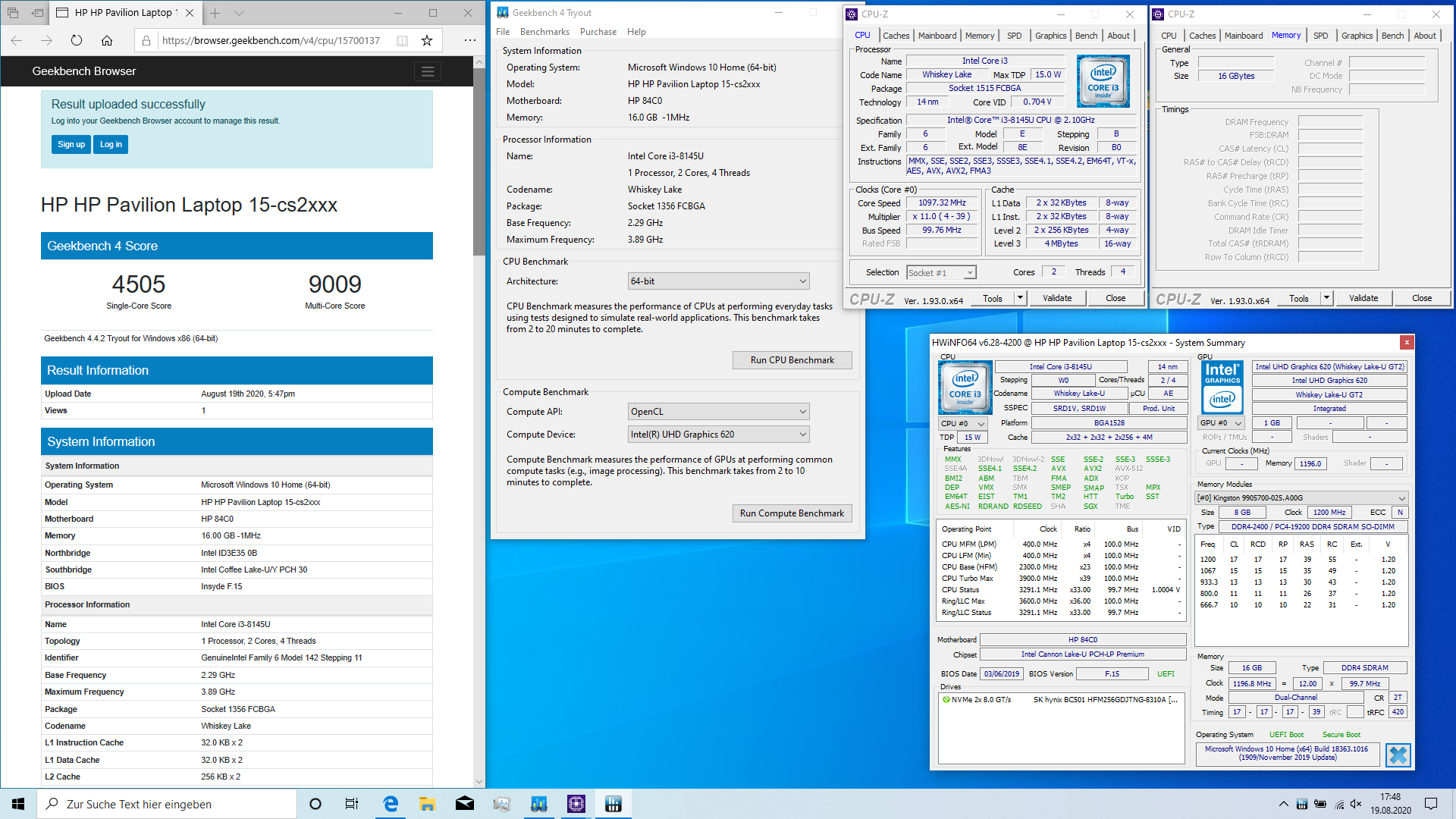Click the blue X close icon in HWiNFO summary
Viewport: 1456px width, 819px height.
pyautogui.click(x=1398, y=755)
